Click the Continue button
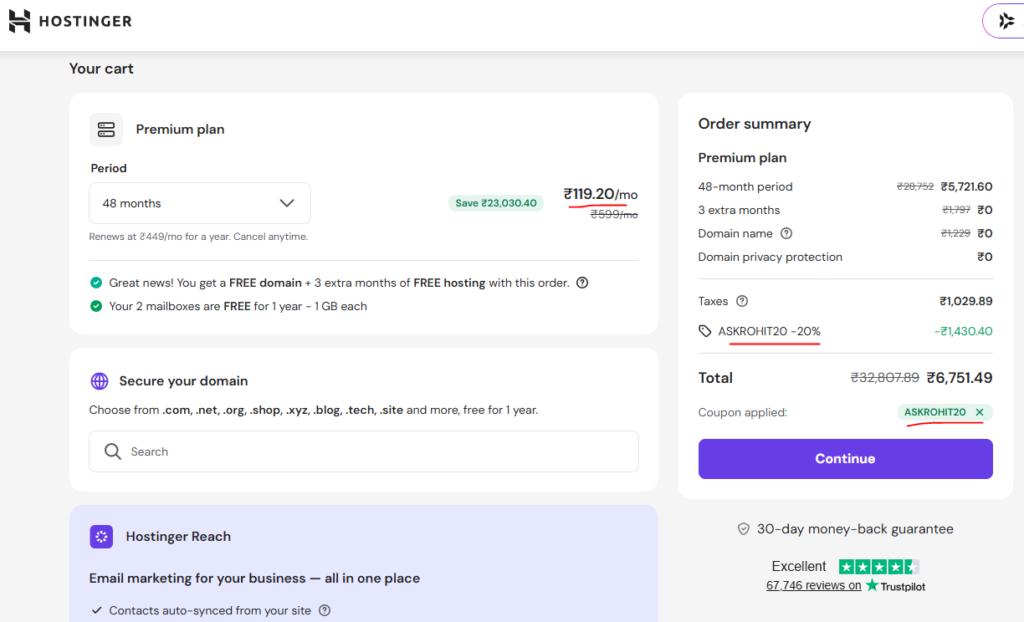Viewport: 1024px width, 622px height. [x=845, y=459]
